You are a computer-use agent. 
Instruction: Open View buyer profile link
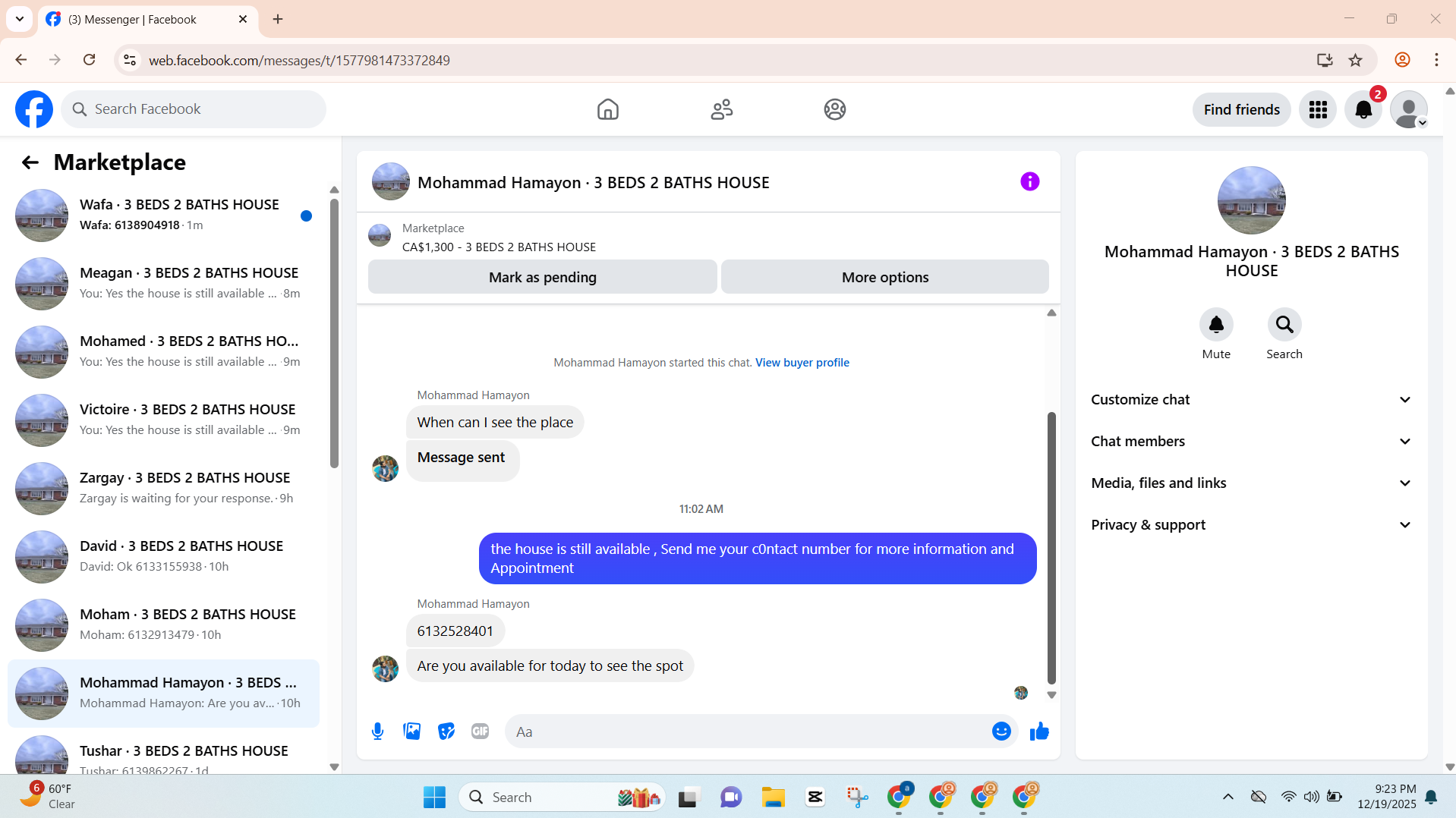tap(802, 363)
